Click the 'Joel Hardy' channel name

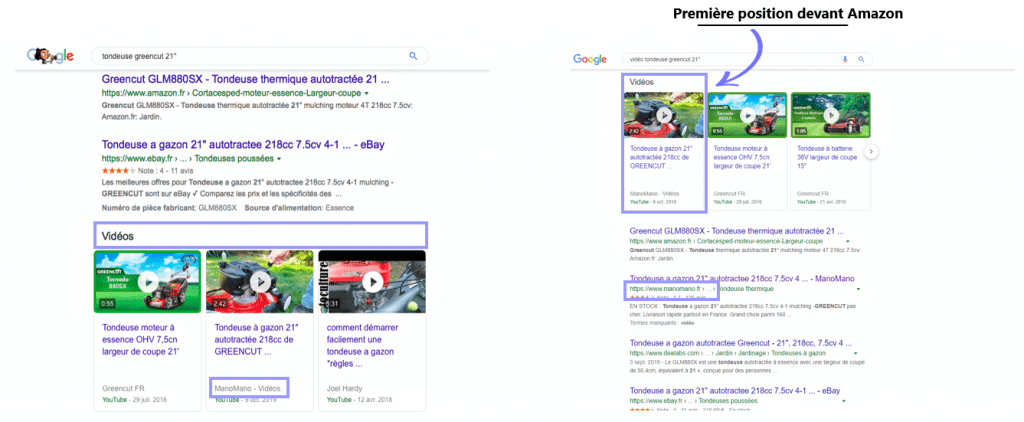click(343, 388)
